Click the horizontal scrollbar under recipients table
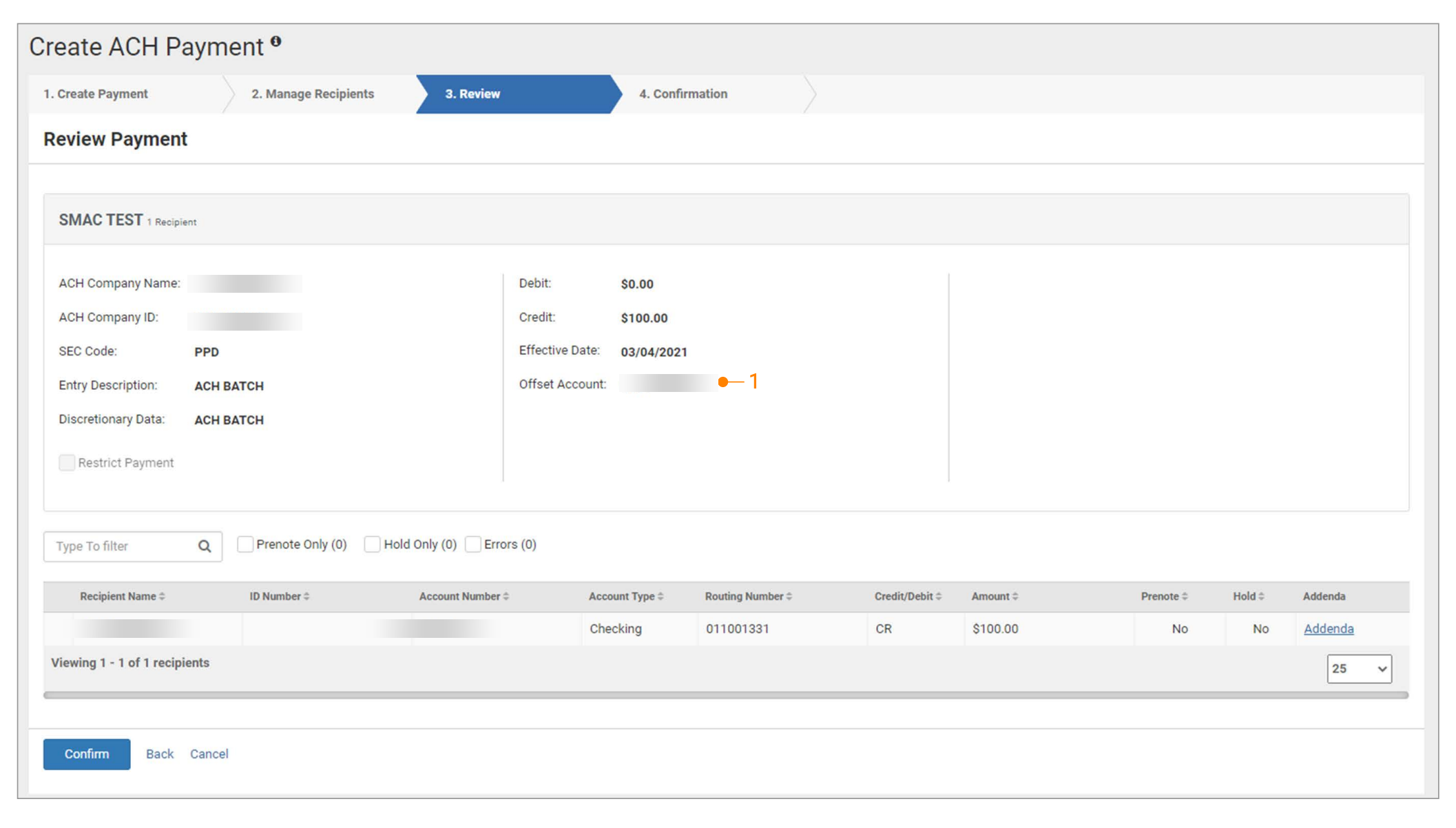Image resolution: width=1456 pixels, height=828 pixels. tap(725, 695)
